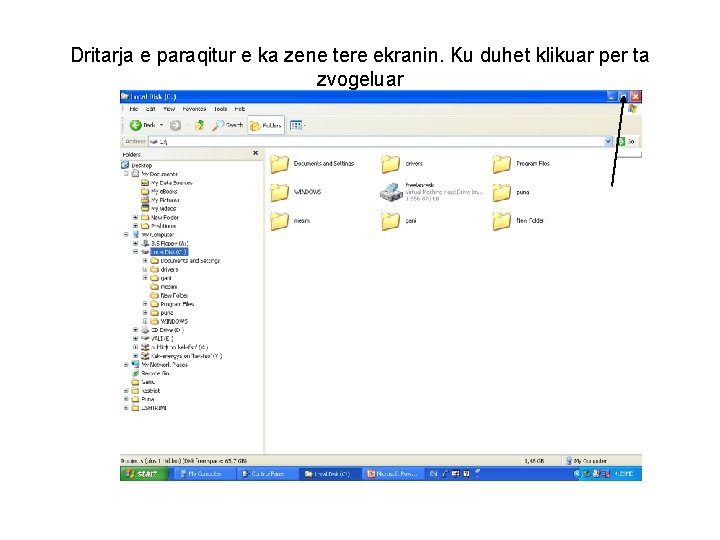Open the Help menu
720x540 pixels.
[240, 109]
